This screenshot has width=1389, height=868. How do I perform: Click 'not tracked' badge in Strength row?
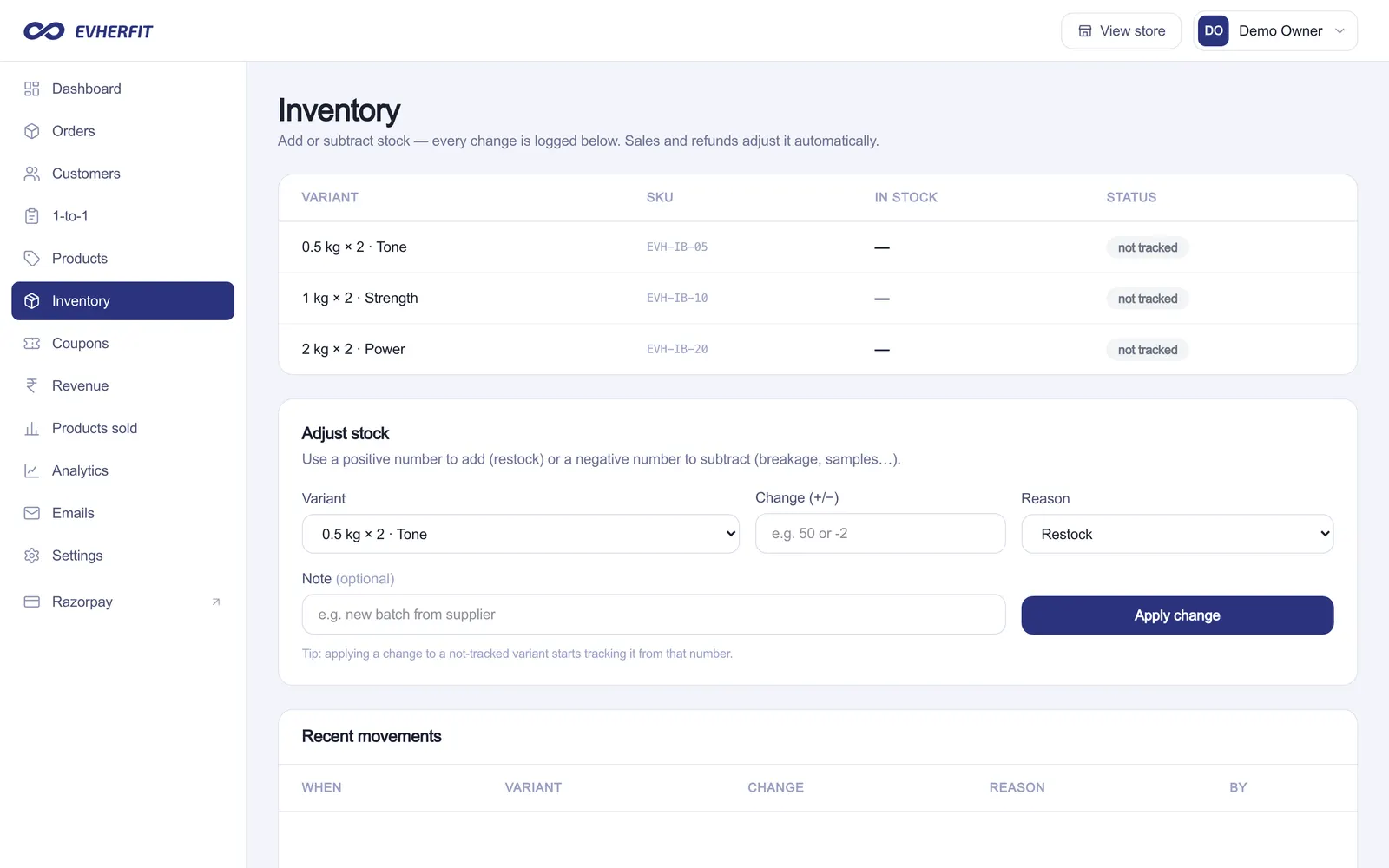pyautogui.click(x=1148, y=299)
